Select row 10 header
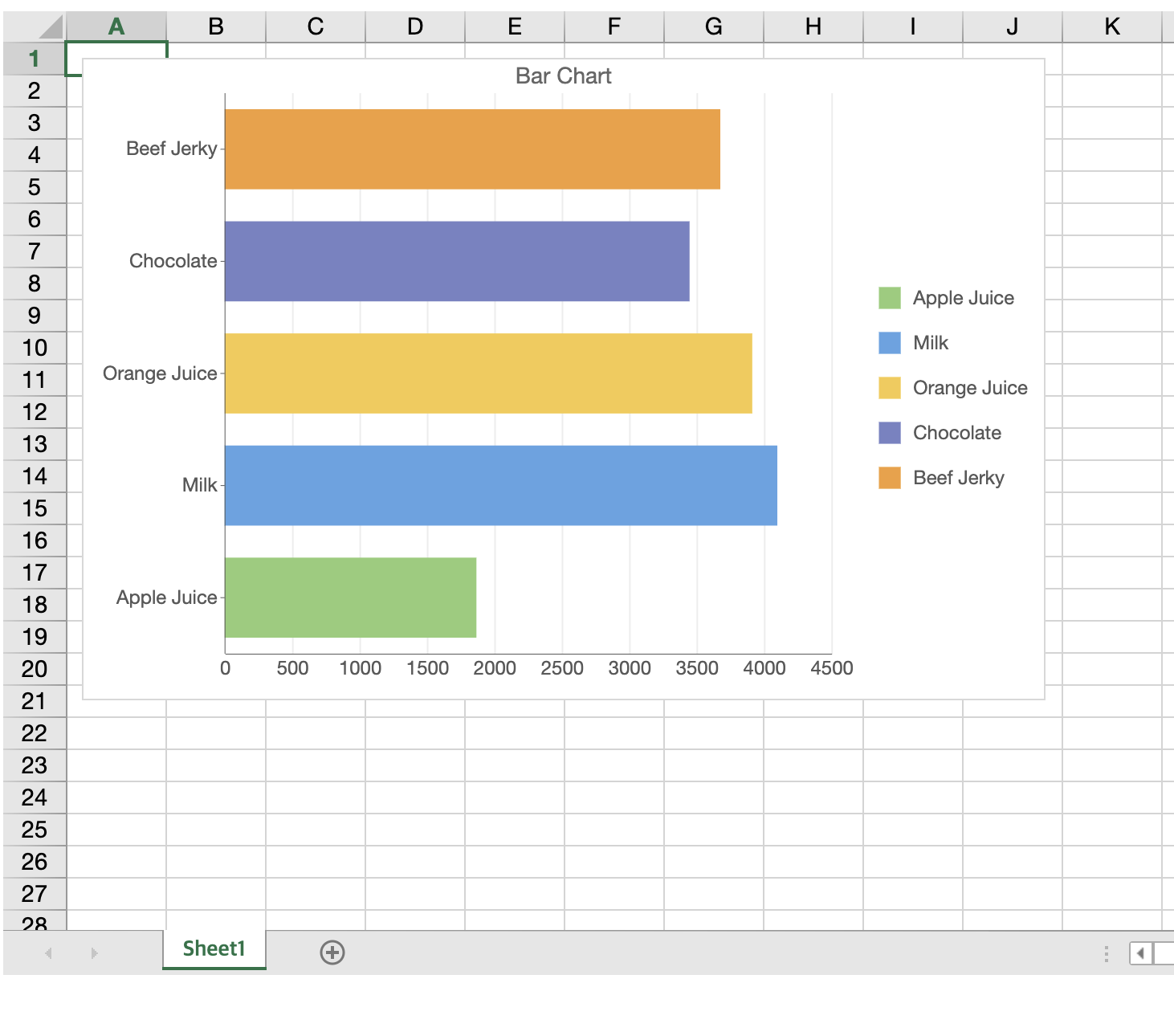Image resolution: width=1174 pixels, height=1036 pixels. click(x=34, y=348)
